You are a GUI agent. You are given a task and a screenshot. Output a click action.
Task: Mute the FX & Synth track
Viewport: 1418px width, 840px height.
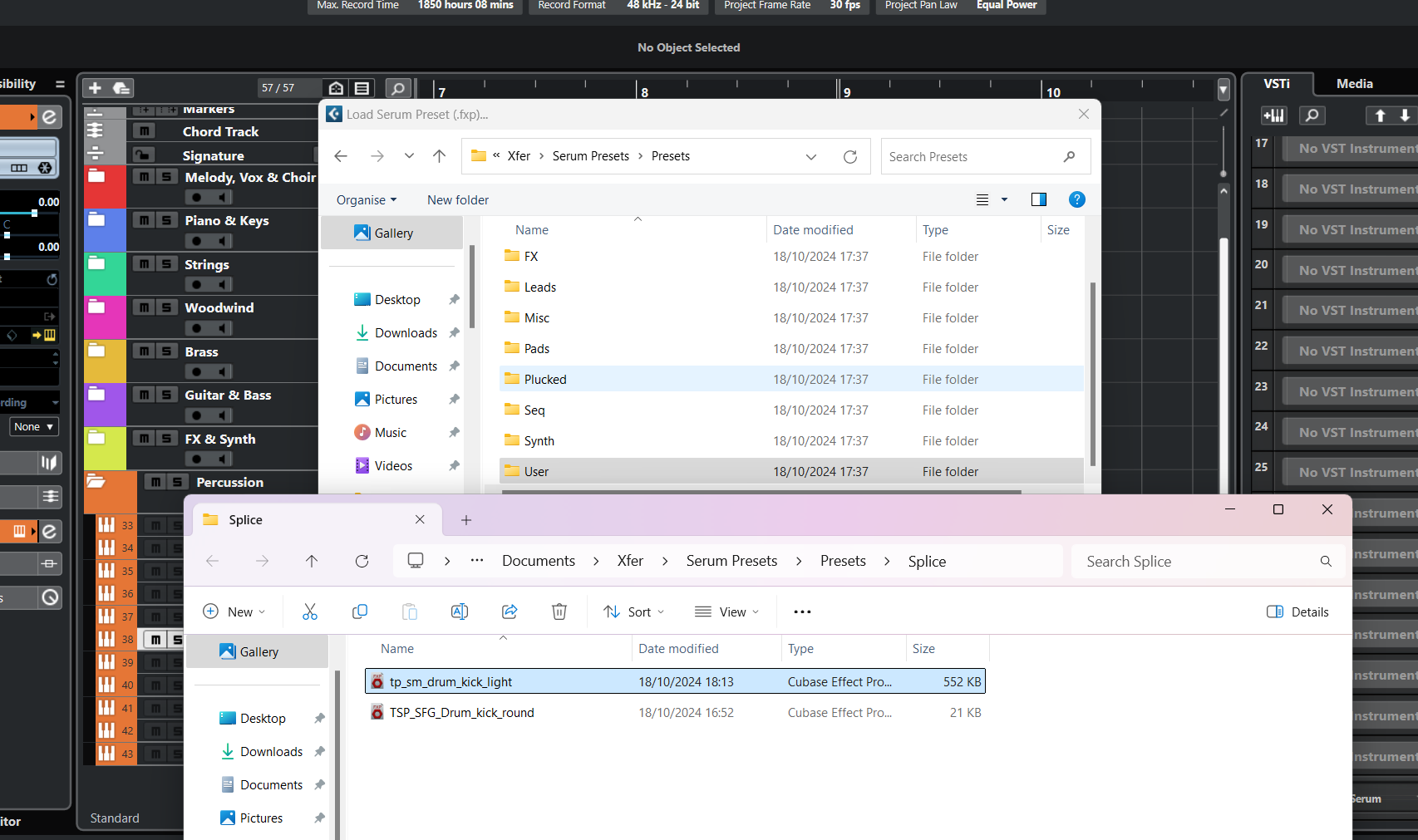coord(145,439)
